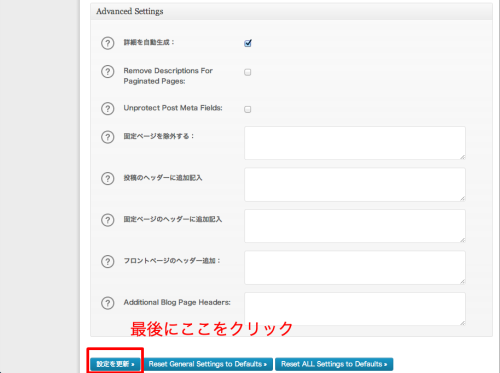Open help icon for Additional Blog Page Headers
Screen dimensions: 500x373
coord(107,303)
